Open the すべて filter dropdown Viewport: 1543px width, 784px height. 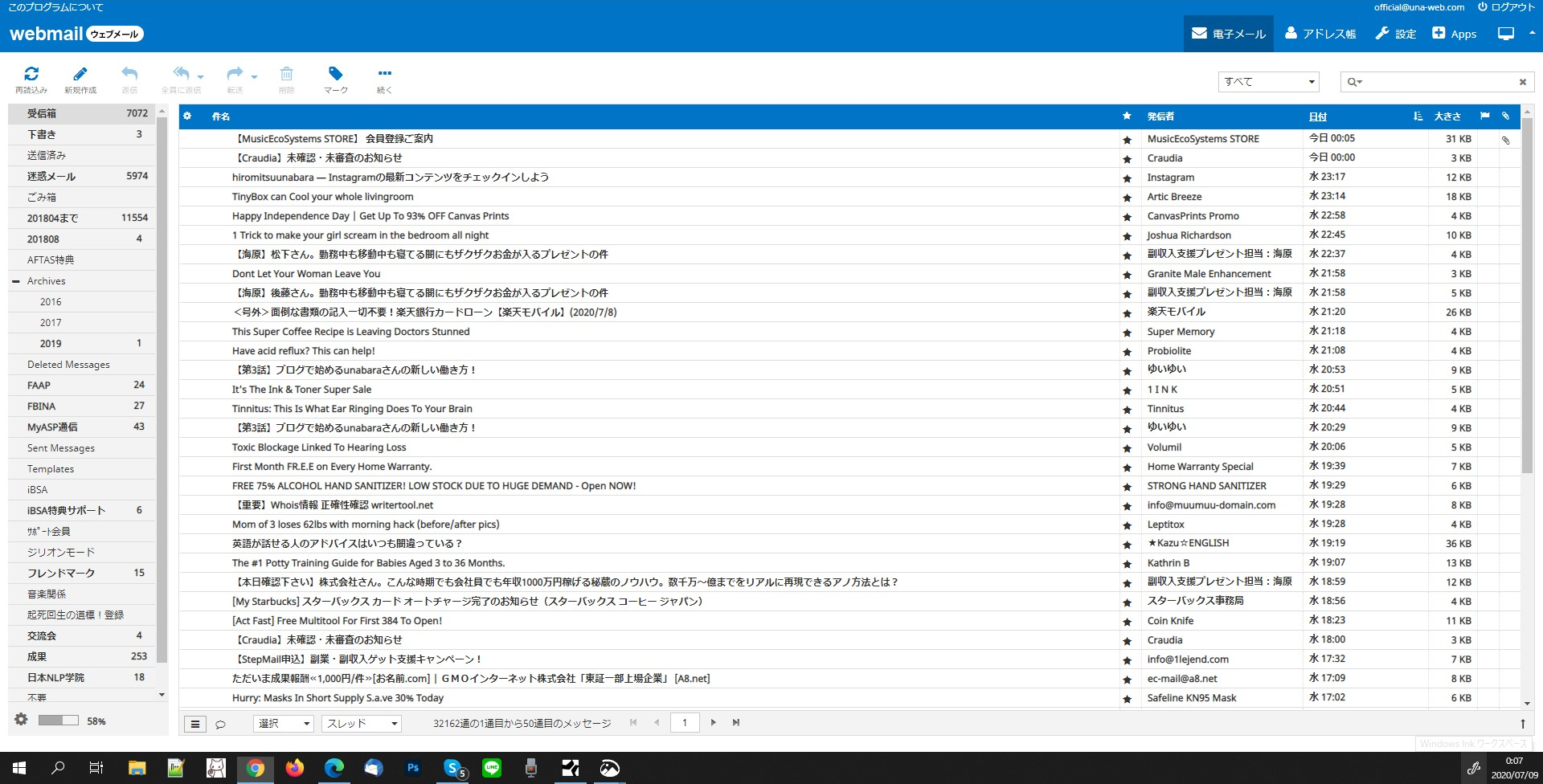[x=1268, y=82]
